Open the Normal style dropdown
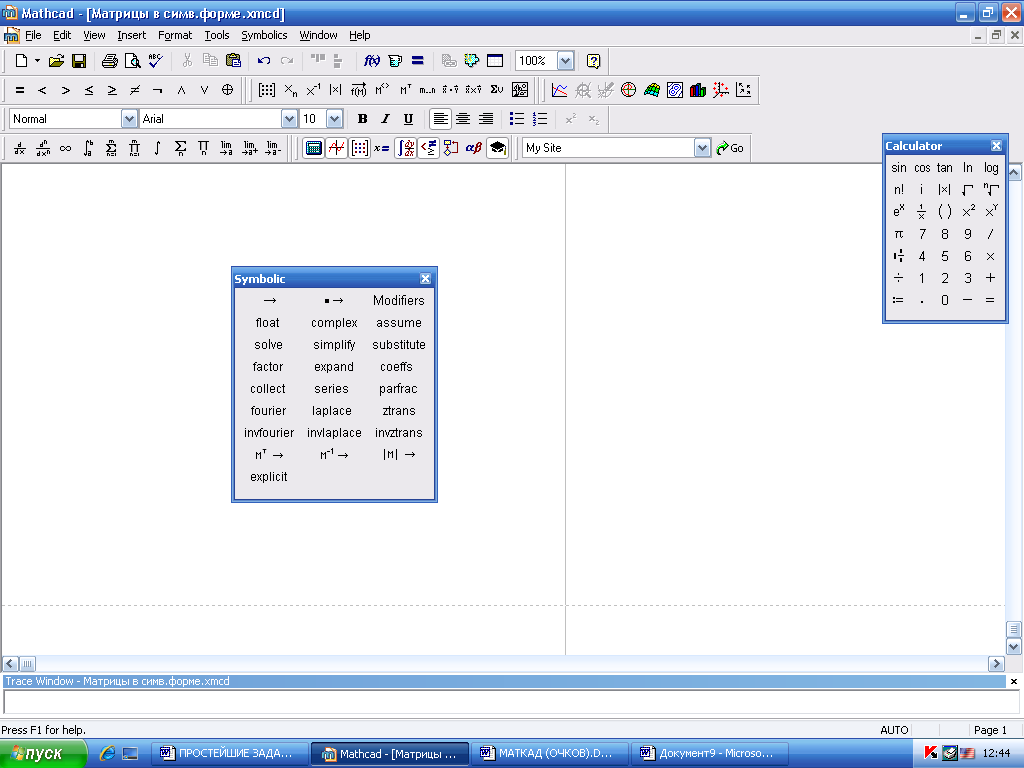Image resolution: width=1024 pixels, height=768 pixels. coord(129,119)
